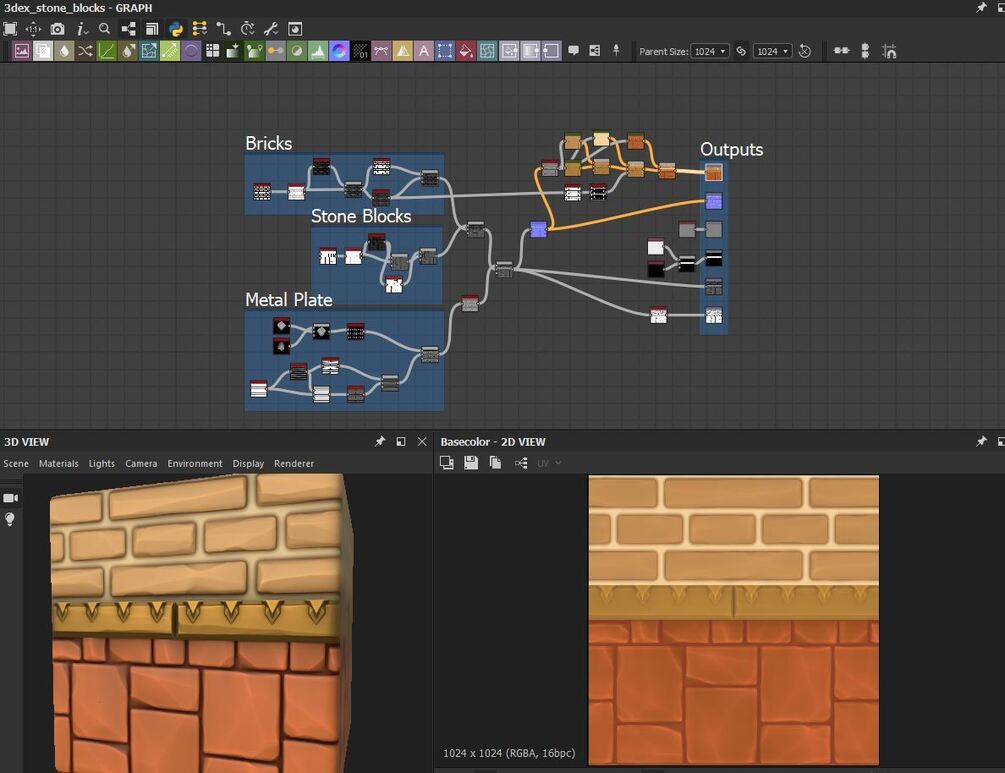Add a Warp node from toolbar

point(487,51)
